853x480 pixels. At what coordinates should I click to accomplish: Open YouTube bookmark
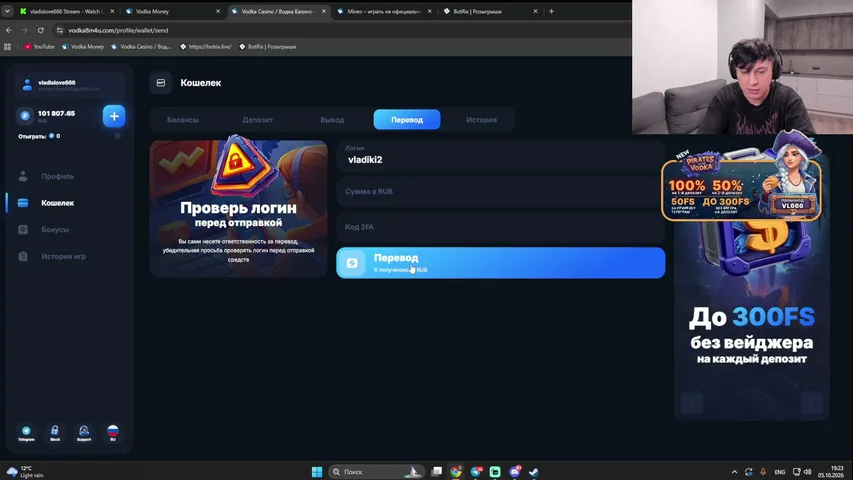pyautogui.click(x=39, y=47)
